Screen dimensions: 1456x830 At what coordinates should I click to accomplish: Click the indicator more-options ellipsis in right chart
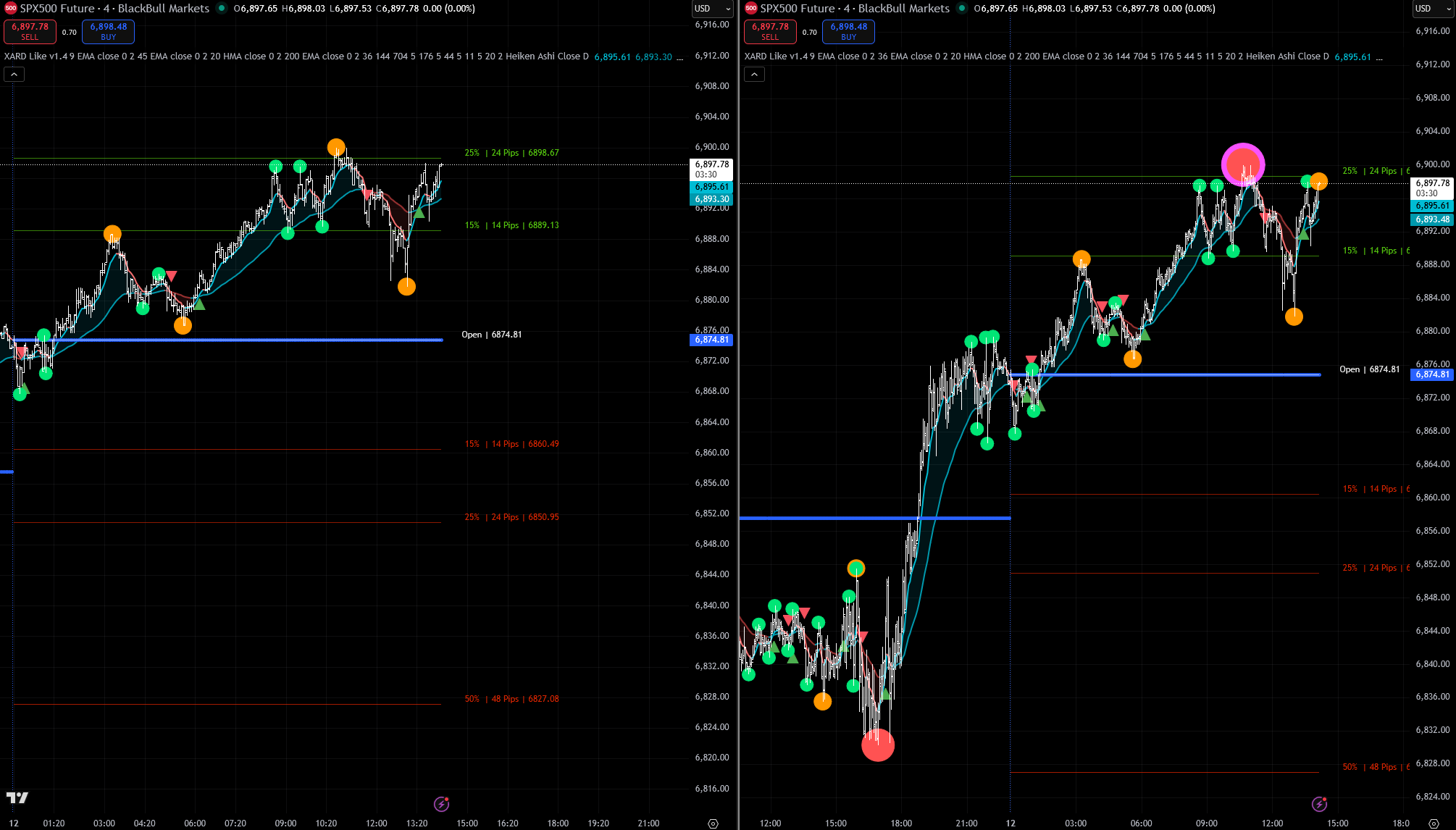click(1378, 56)
